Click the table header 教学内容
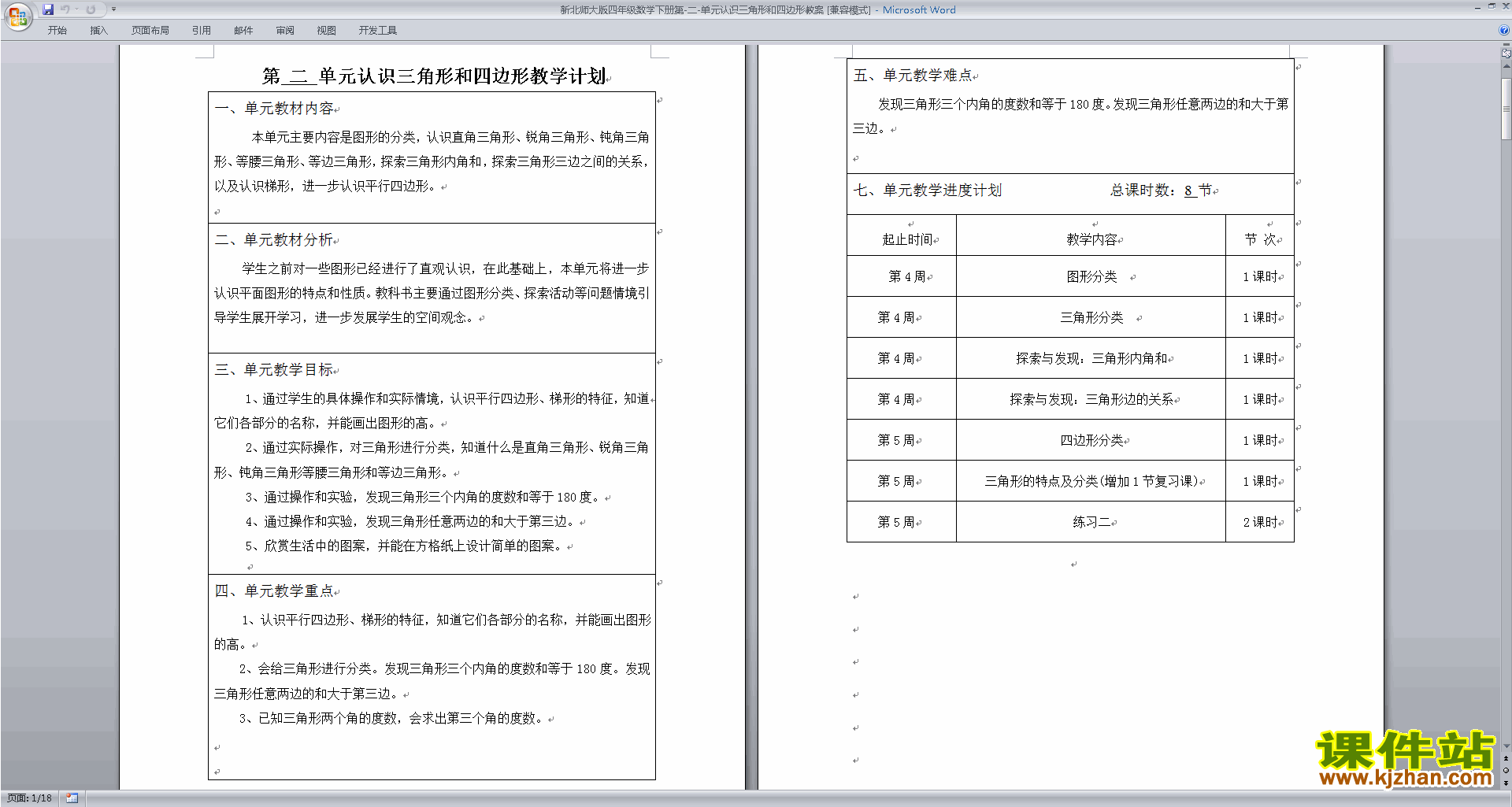This screenshot has height=807, width=1512. tap(1091, 239)
